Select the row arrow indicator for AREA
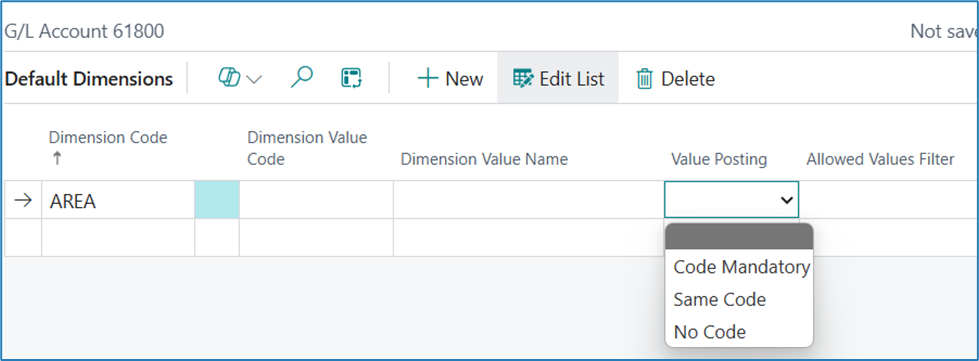 (23, 201)
